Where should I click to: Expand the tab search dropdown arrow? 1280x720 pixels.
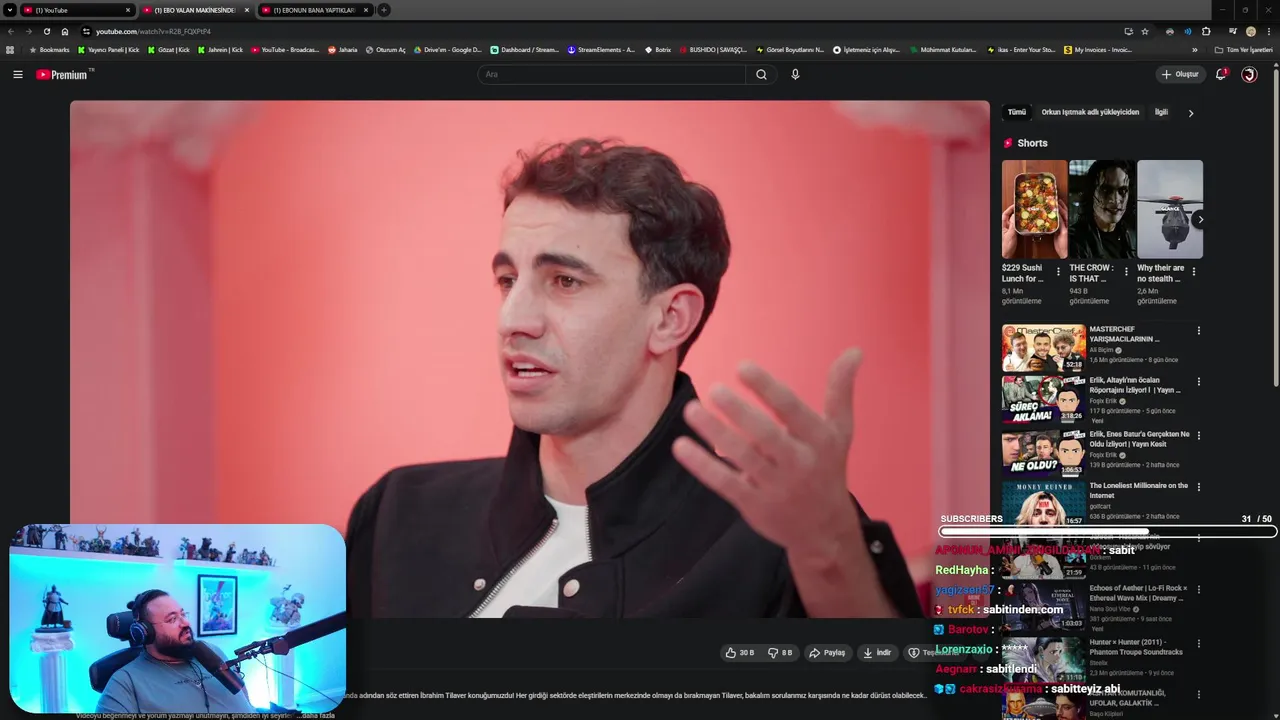click(x=10, y=10)
